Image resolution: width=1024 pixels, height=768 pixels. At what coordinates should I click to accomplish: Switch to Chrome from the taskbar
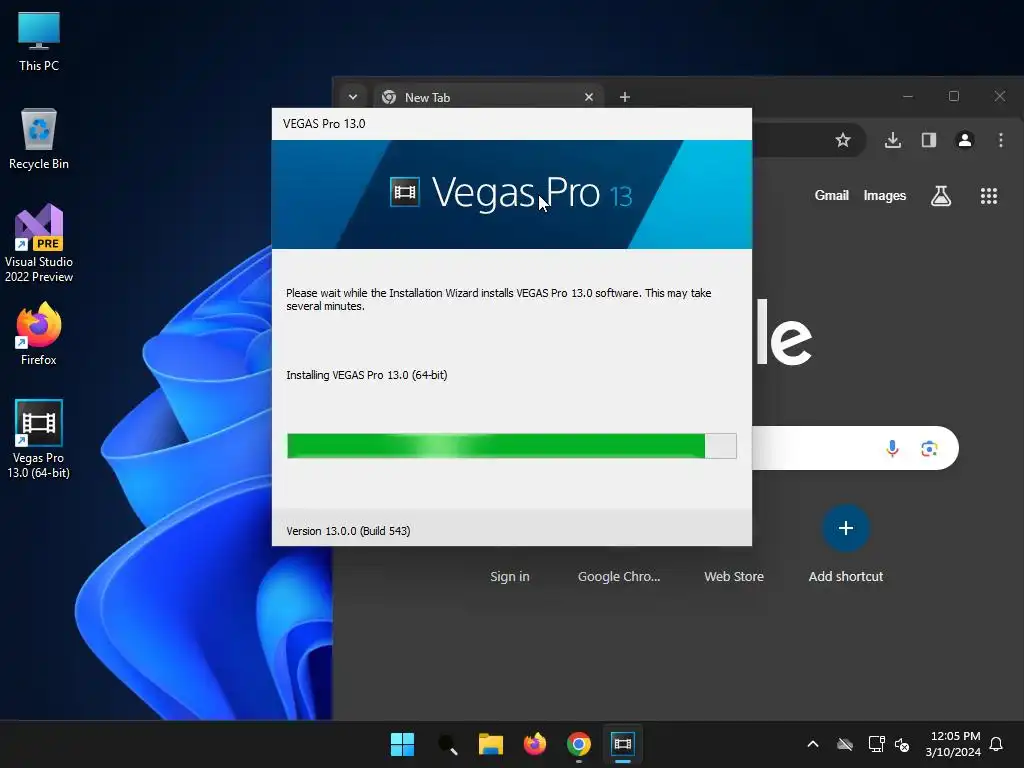tap(579, 744)
